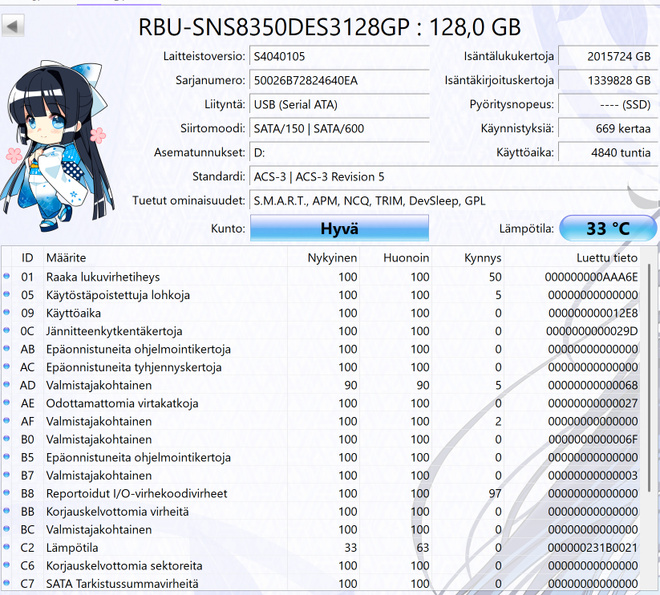Click status dot for attribute 01
This screenshot has height=595, width=660.
(x=6, y=276)
